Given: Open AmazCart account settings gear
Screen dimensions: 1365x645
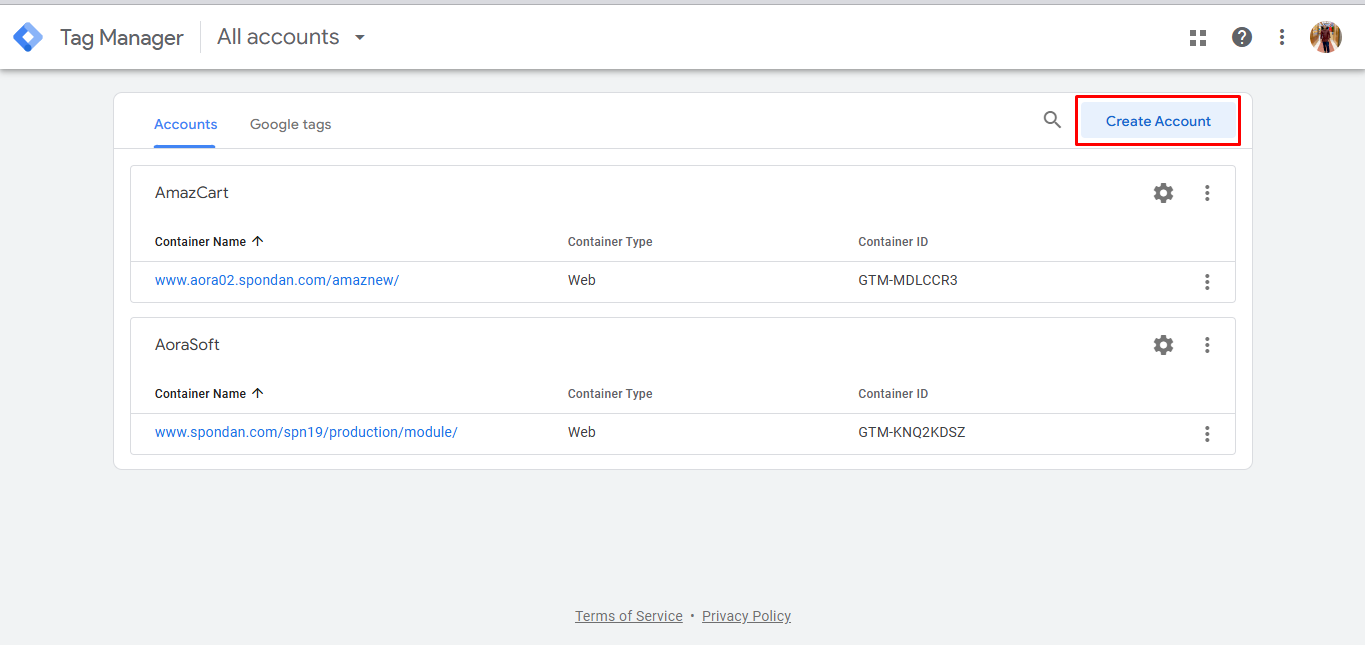Looking at the screenshot, I should (1163, 193).
